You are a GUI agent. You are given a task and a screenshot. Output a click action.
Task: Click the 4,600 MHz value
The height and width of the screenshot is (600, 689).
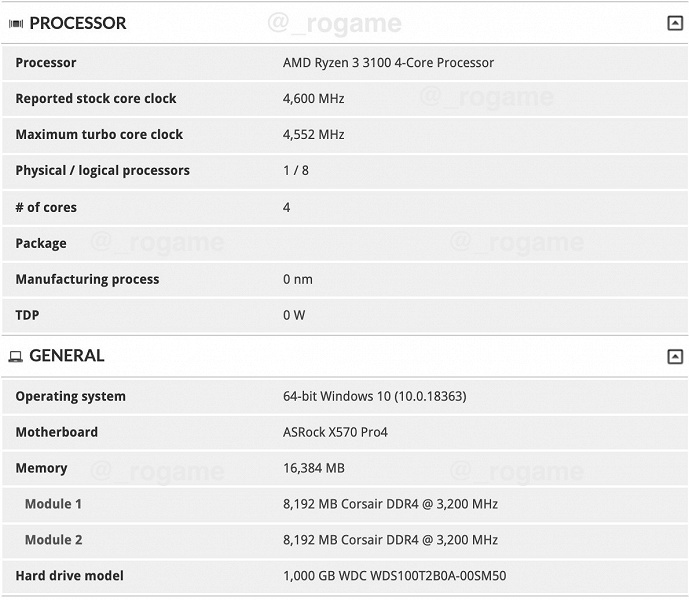pos(313,99)
